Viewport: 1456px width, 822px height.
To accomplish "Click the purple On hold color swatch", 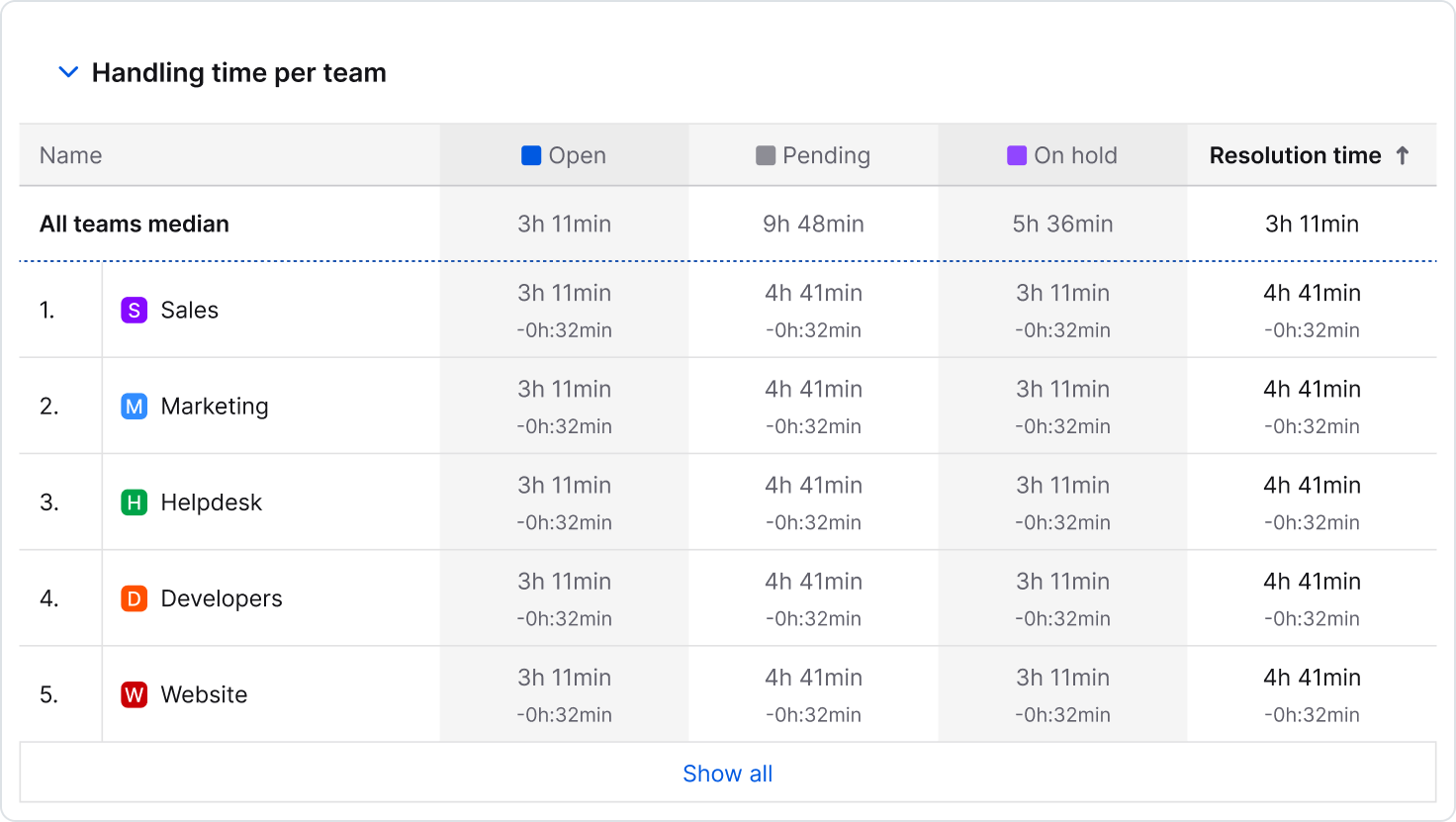I will click(1017, 155).
